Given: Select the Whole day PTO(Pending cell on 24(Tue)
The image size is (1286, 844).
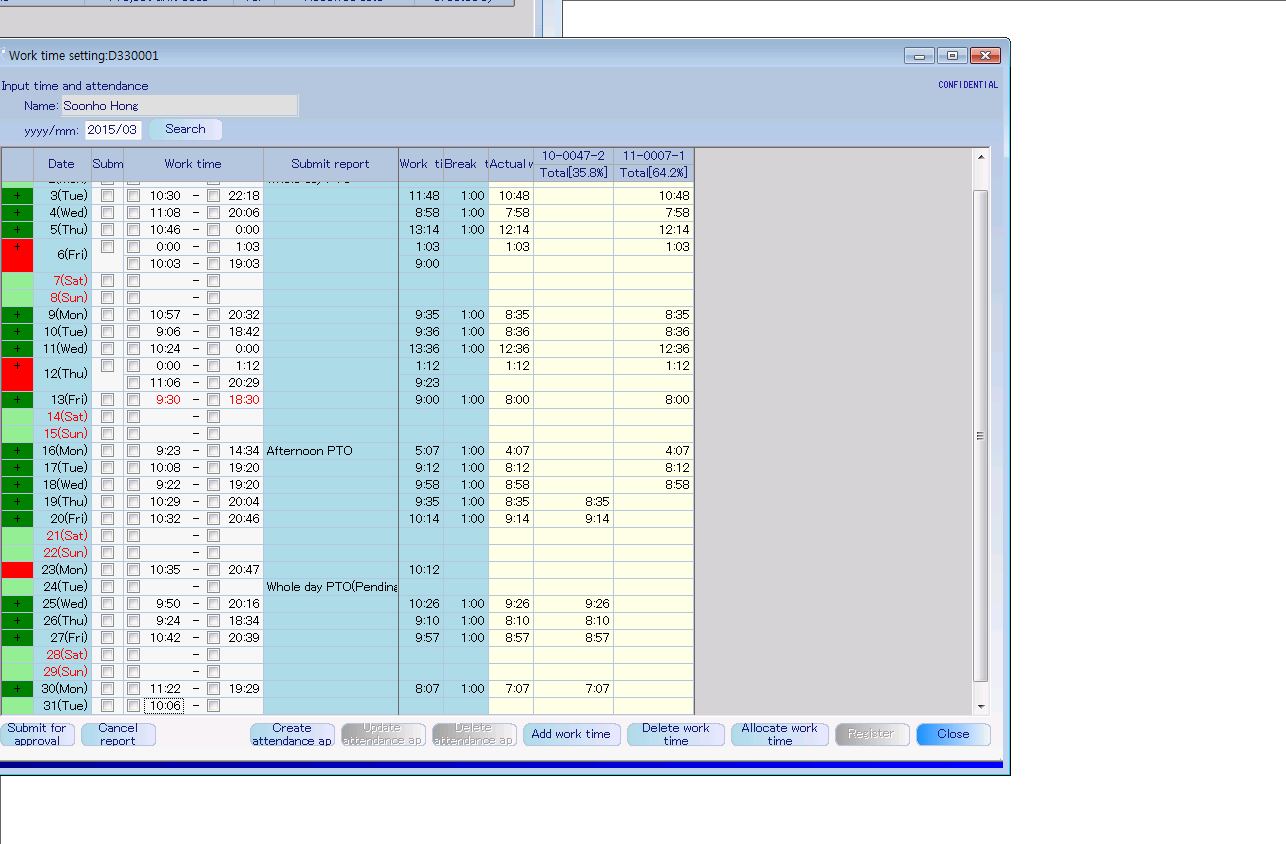Looking at the screenshot, I should (330, 586).
